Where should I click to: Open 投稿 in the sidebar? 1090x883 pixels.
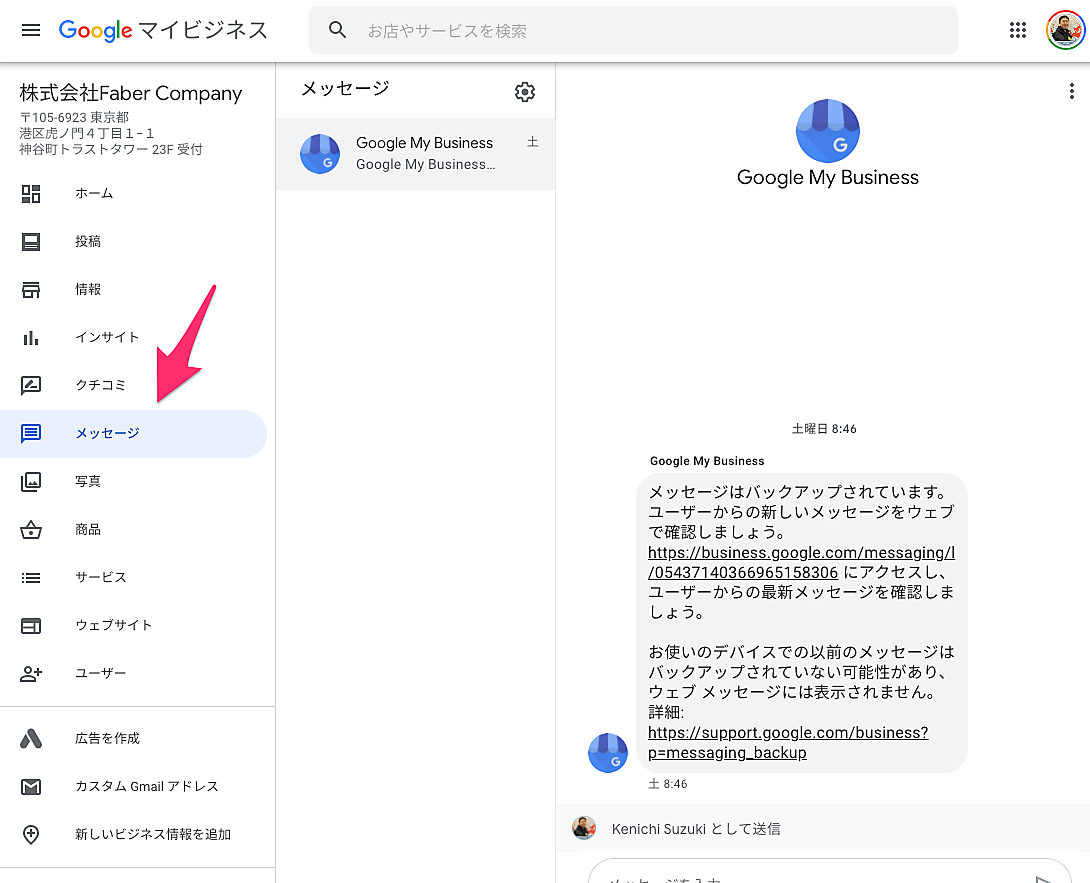coord(133,241)
